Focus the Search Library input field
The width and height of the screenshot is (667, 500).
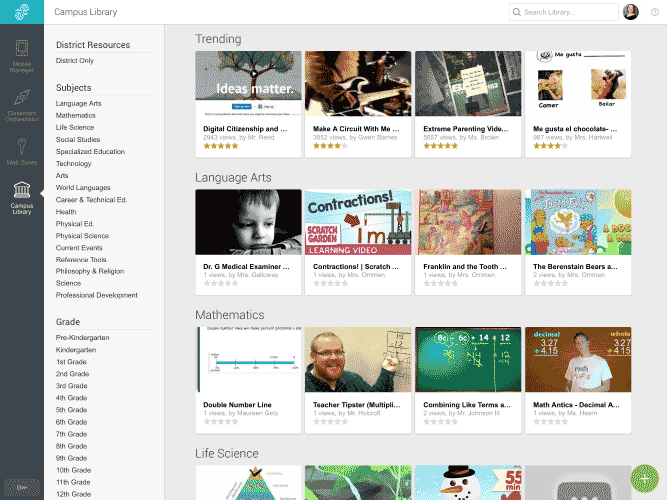[563, 12]
